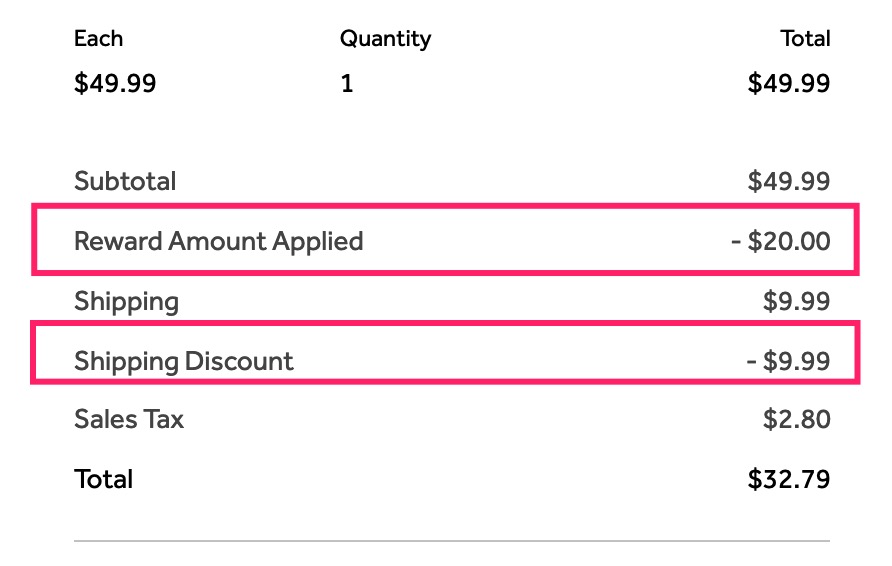Select the shipping discount amount - $9.99
This screenshot has height=566, width=892.
[x=788, y=361]
